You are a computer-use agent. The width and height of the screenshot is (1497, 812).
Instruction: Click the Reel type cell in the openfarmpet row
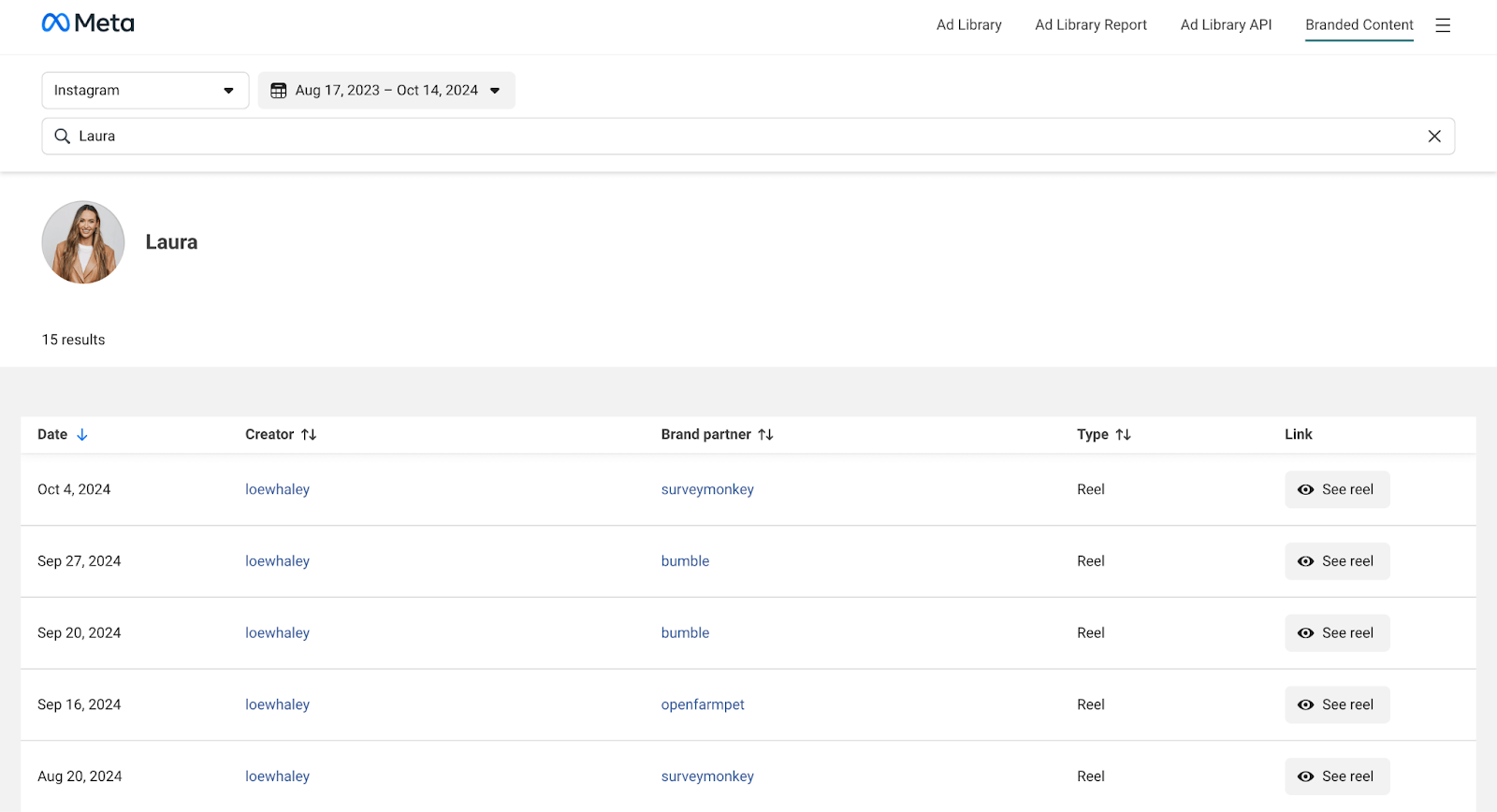click(x=1091, y=705)
